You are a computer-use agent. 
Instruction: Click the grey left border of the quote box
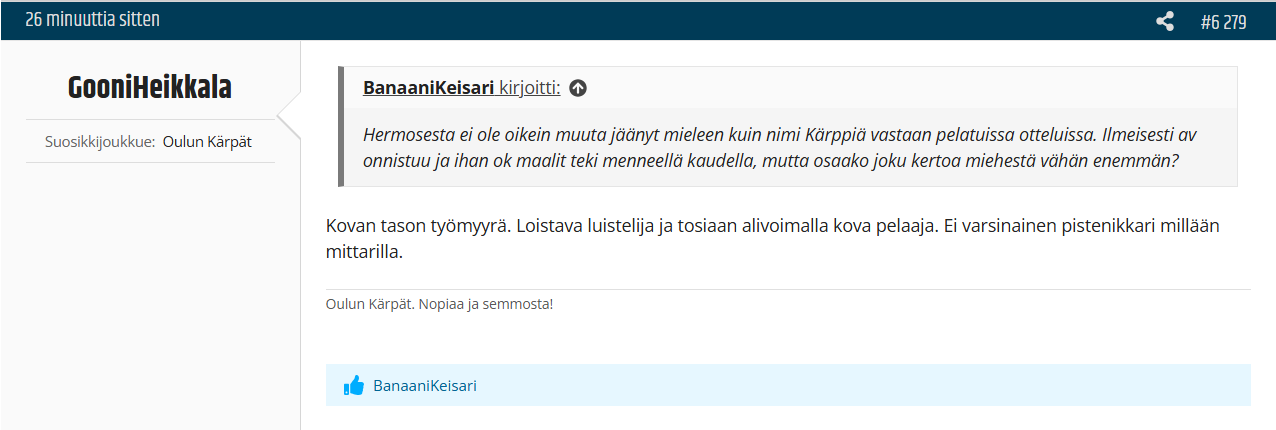click(341, 127)
